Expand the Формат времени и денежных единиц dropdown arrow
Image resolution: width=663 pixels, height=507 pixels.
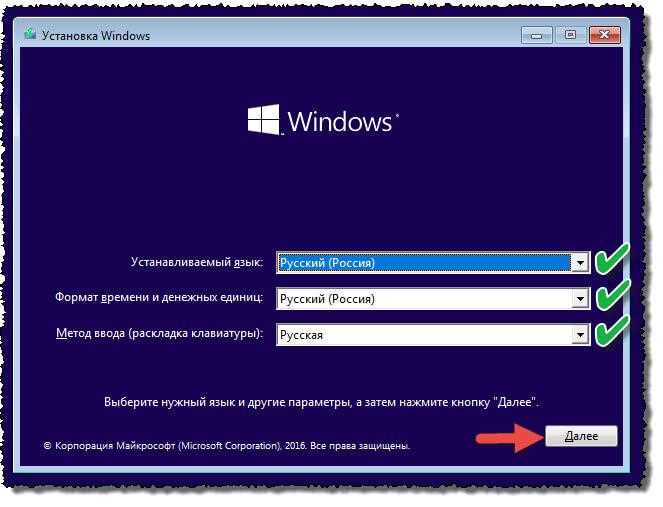pyautogui.click(x=580, y=299)
